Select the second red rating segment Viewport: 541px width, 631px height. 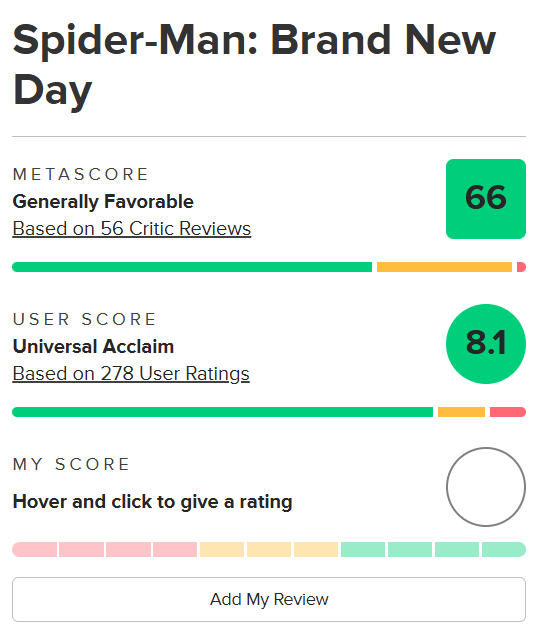pyautogui.click(x=82, y=549)
